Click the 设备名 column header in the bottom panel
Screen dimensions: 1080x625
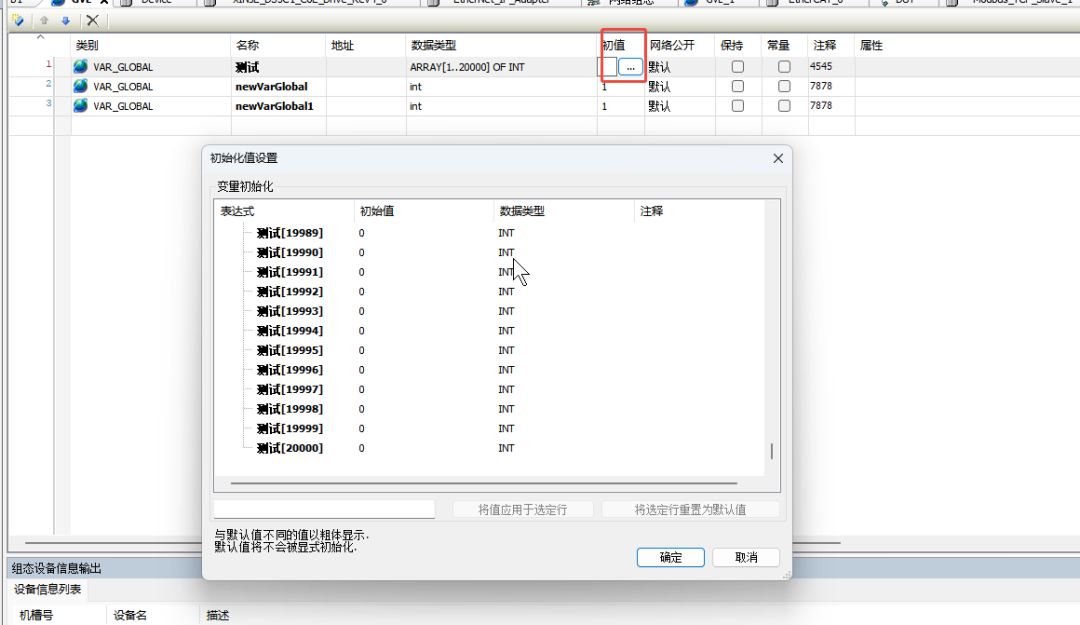130,615
